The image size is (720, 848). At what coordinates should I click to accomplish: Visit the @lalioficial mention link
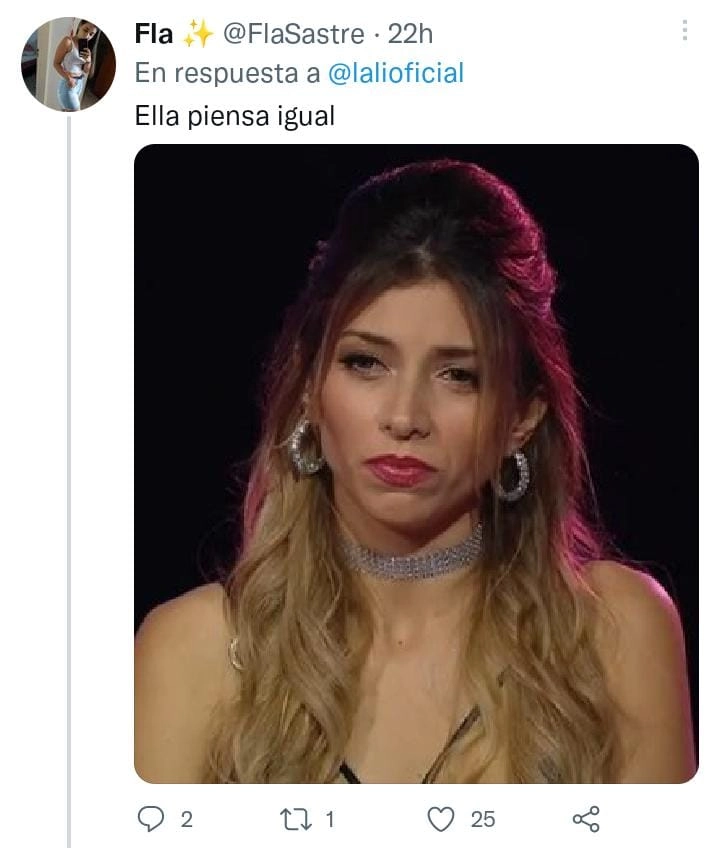[x=397, y=73]
